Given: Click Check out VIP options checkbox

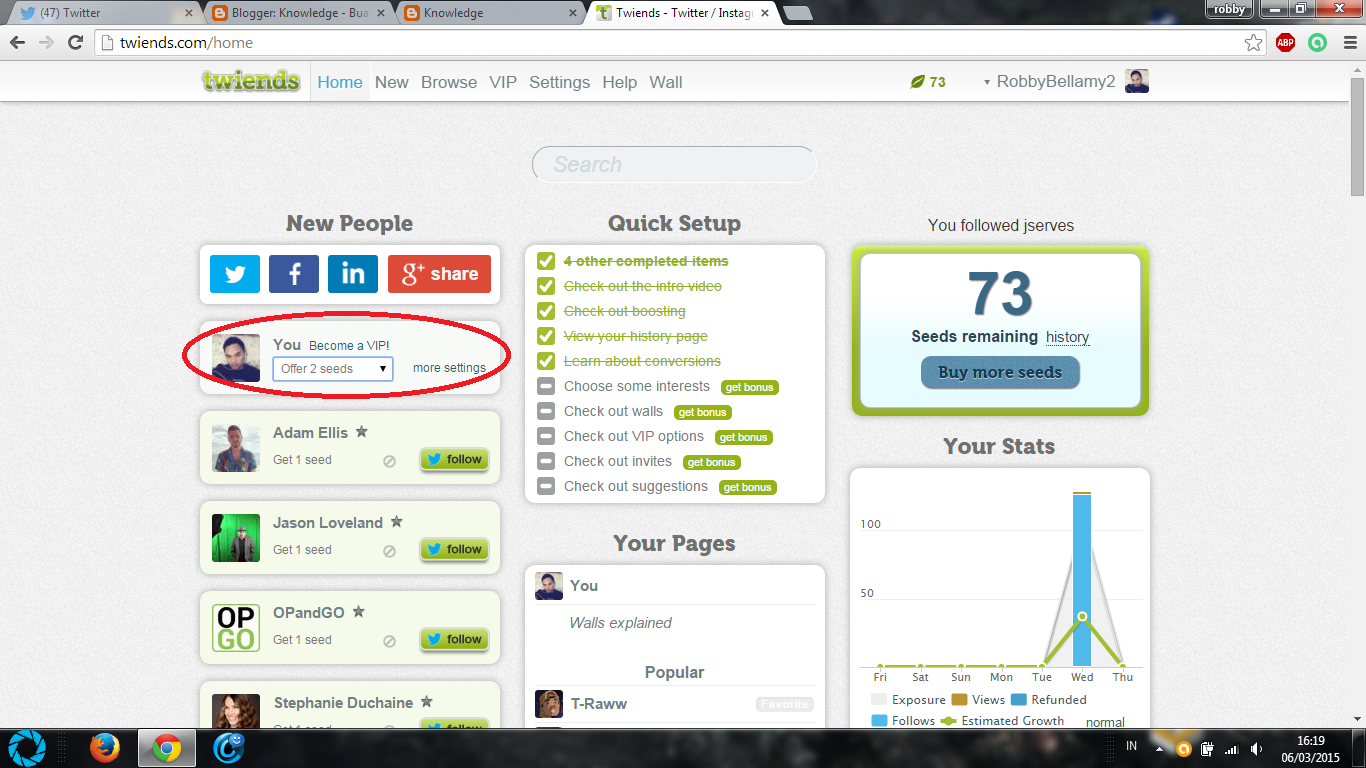Looking at the screenshot, I should coord(546,436).
